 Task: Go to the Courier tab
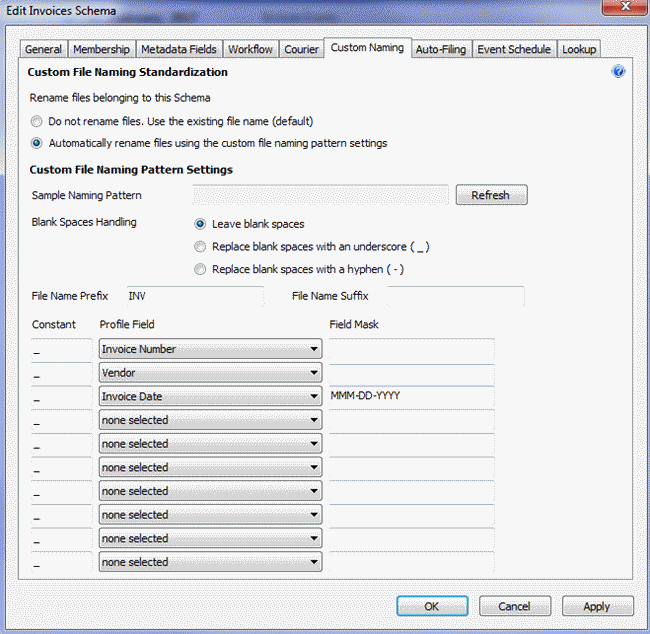301,49
